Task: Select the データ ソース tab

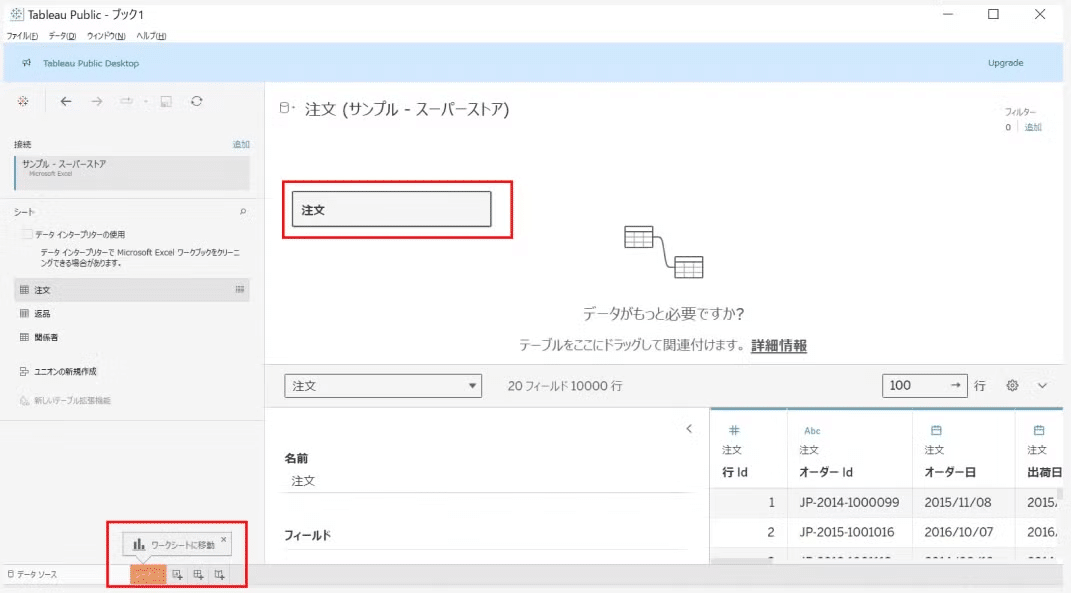Action: point(33,575)
